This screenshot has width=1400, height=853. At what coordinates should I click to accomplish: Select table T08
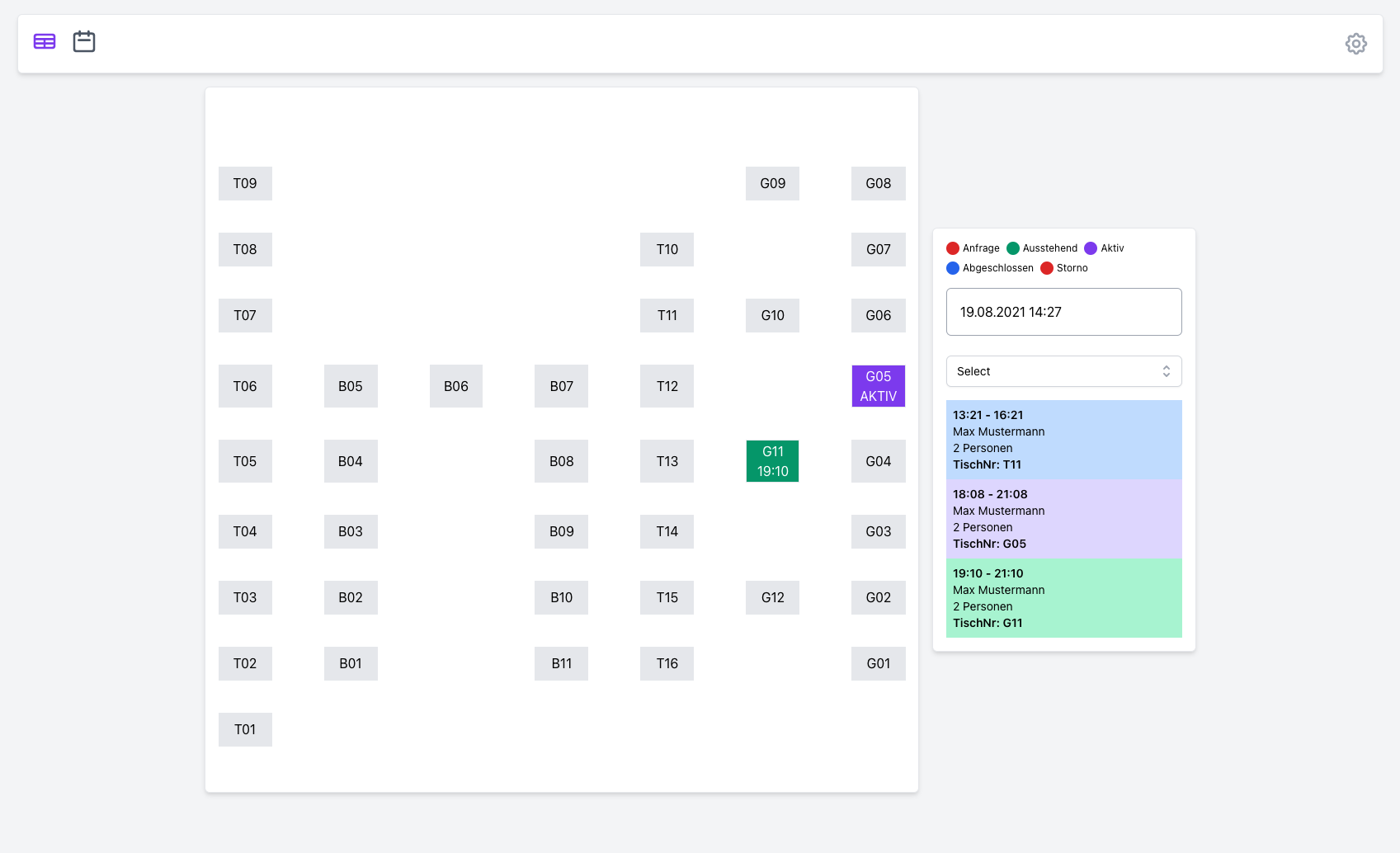[x=245, y=249]
